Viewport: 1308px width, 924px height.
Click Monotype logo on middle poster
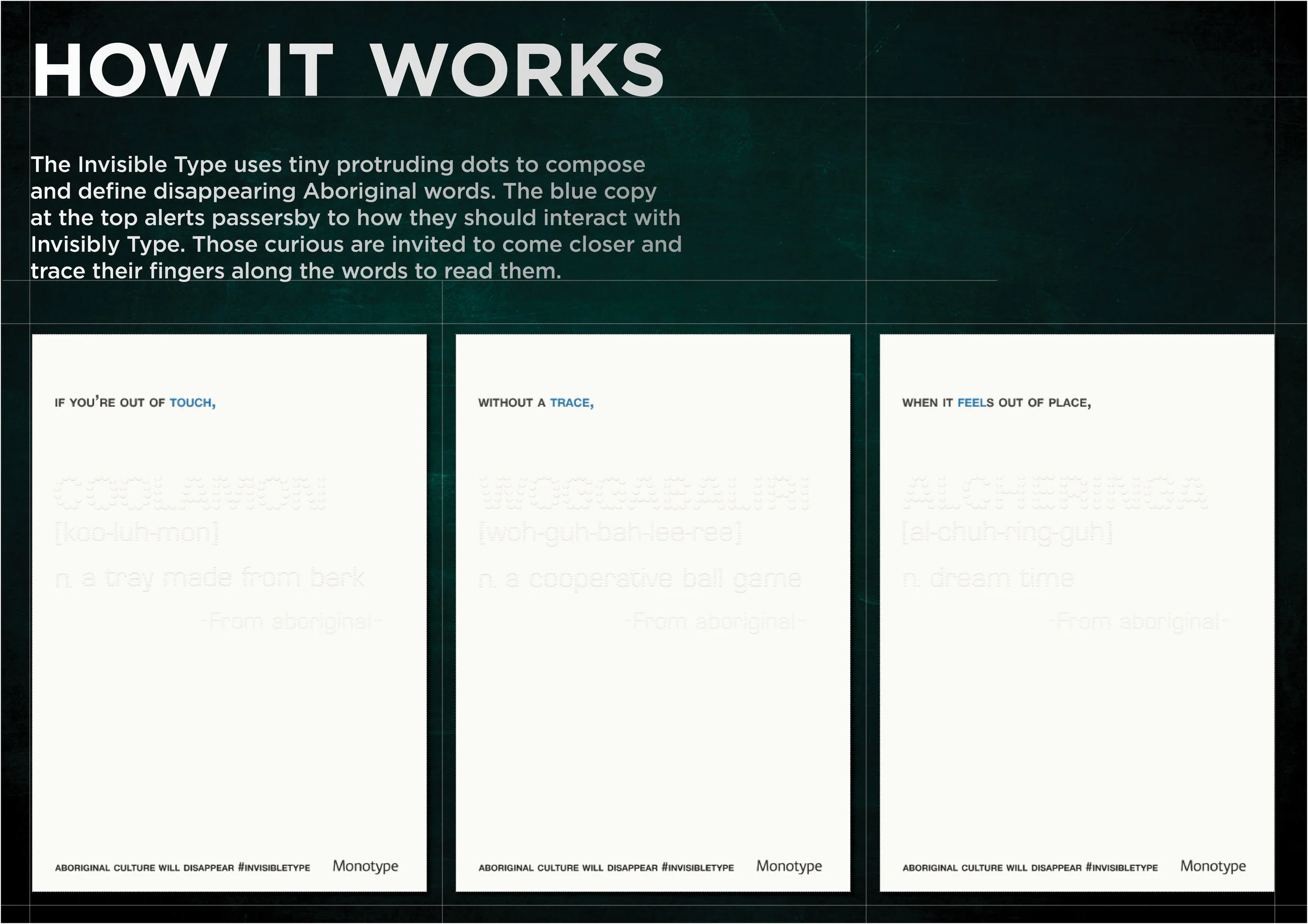click(789, 866)
